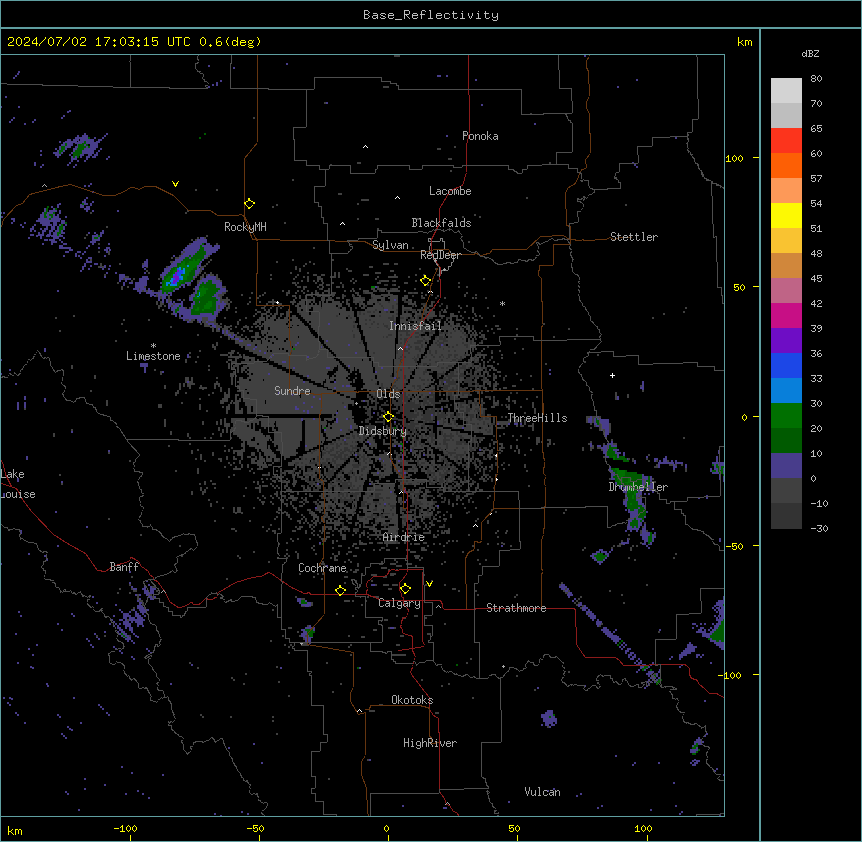Click the Banff label
The width and height of the screenshot is (862, 842).
pyautogui.click(x=124, y=567)
